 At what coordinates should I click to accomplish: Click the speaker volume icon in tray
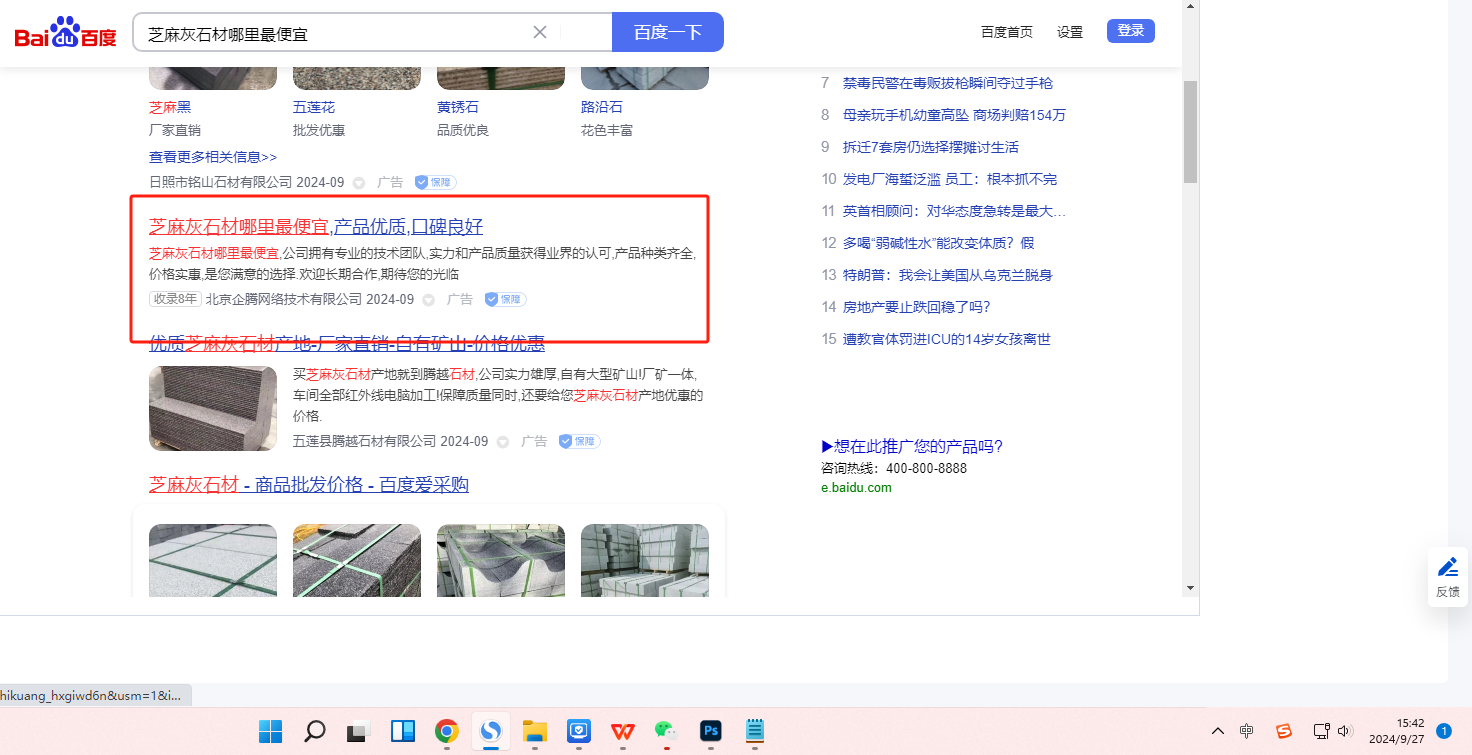point(1344,731)
